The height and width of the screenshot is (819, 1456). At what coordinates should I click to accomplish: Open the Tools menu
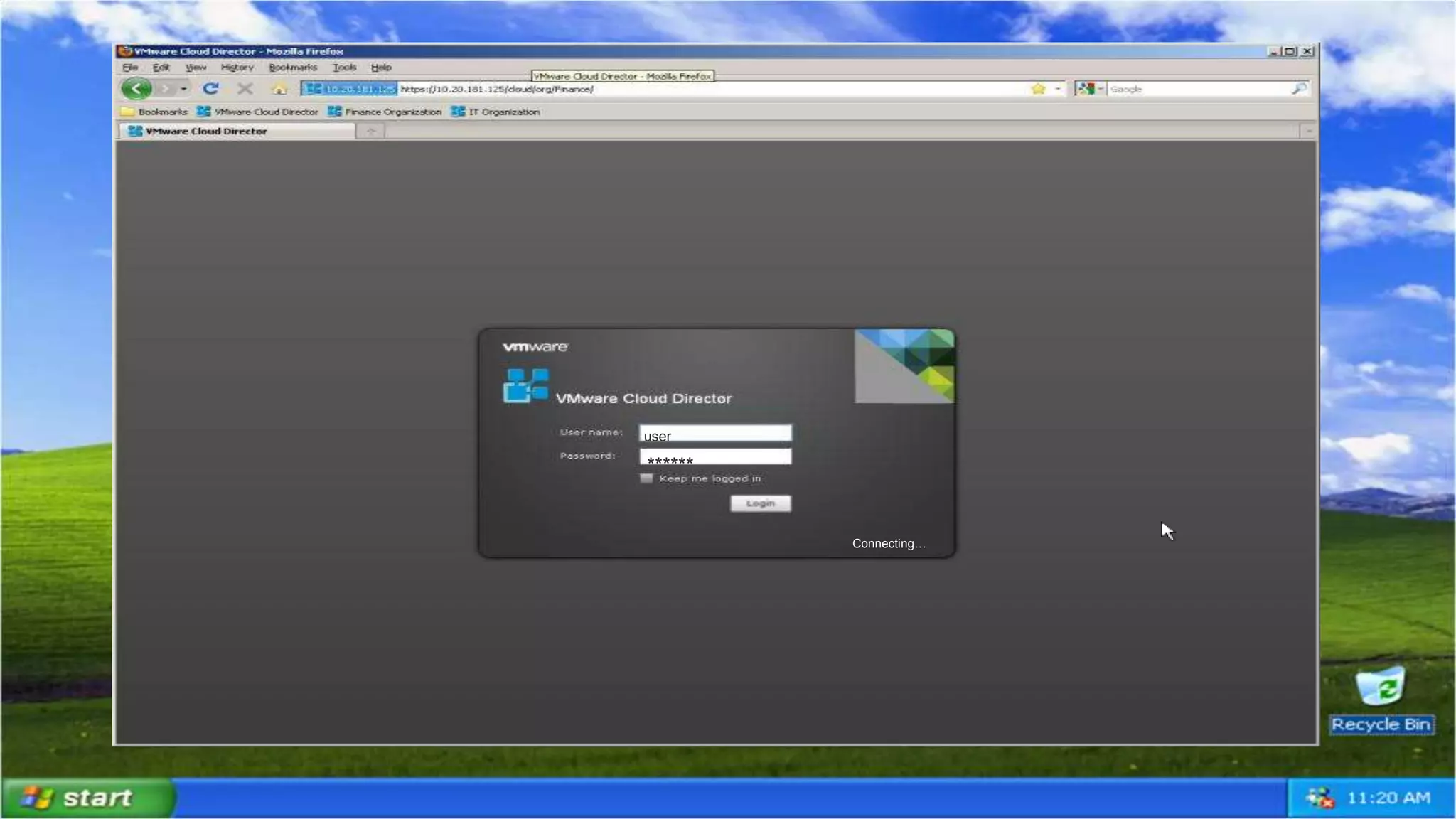344,68
